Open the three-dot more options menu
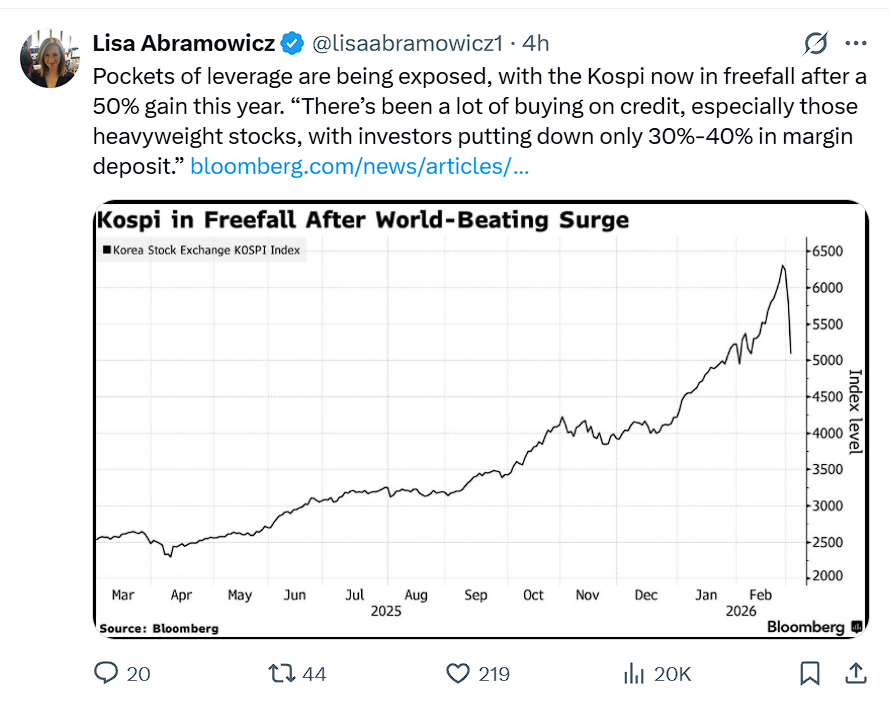This screenshot has width=889, height=706. 856,43
